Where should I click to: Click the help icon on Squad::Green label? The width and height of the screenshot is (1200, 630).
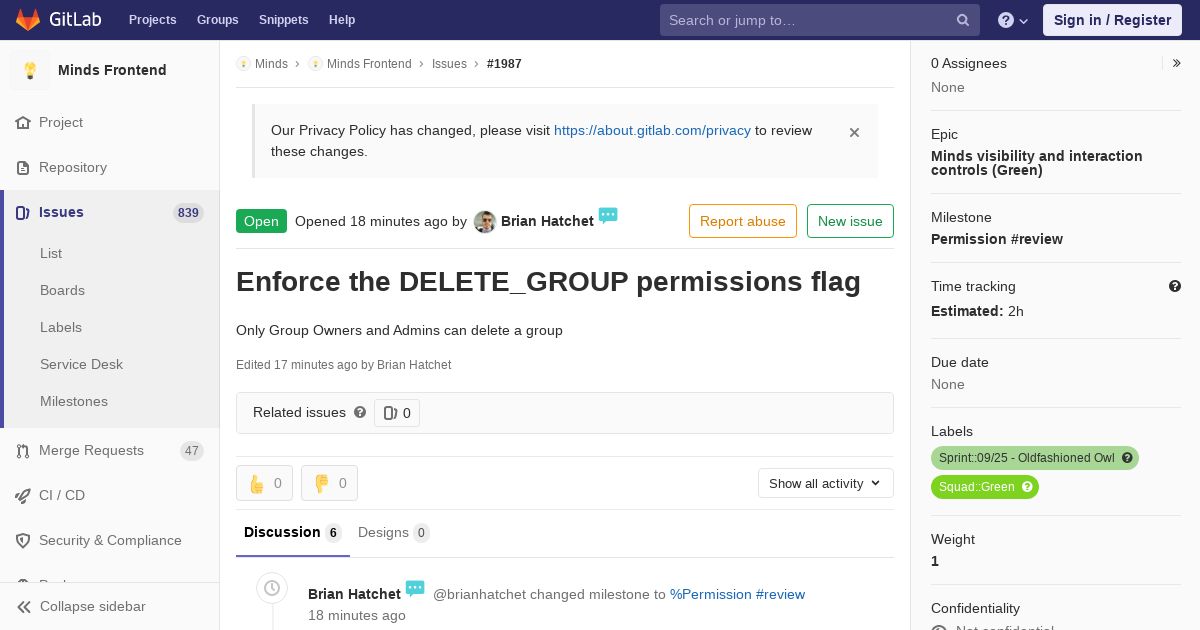(1027, 487)
